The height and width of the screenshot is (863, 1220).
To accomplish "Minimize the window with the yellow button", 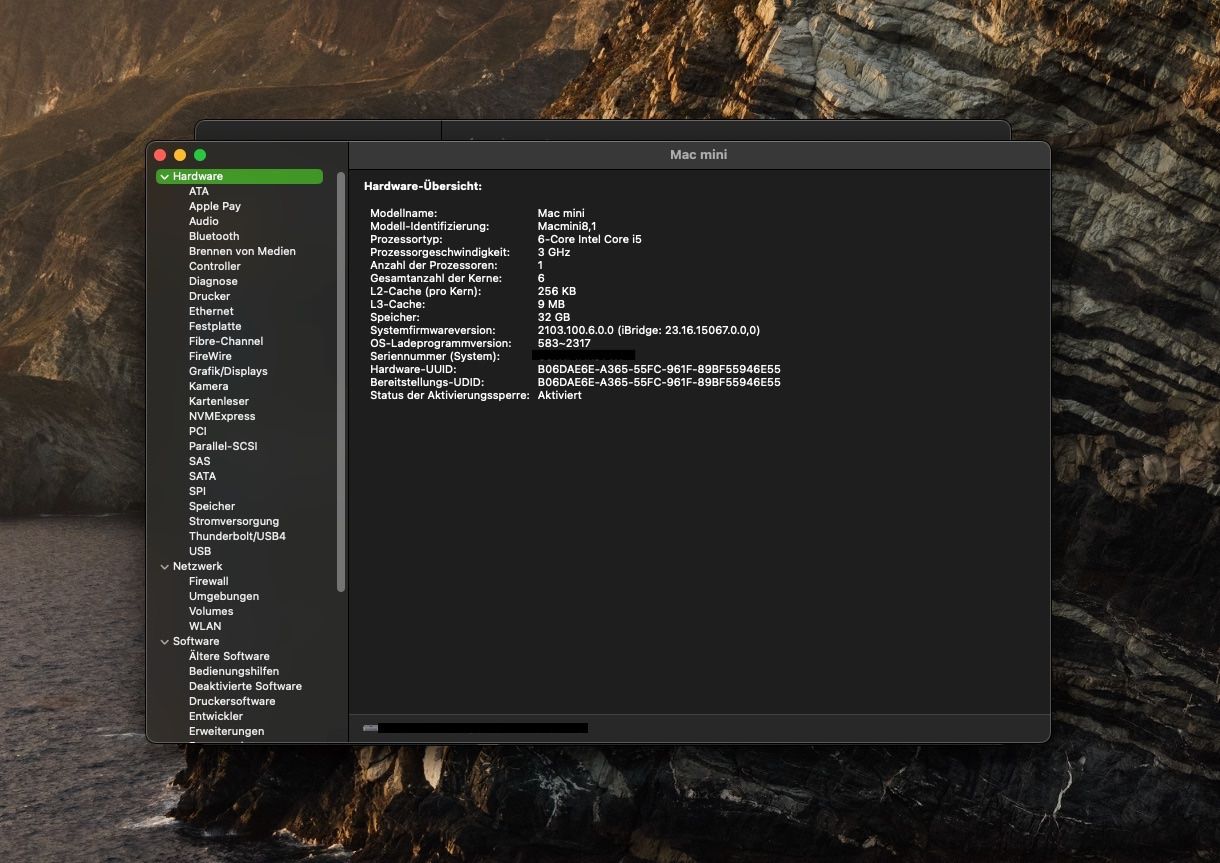I will point(180,155).
